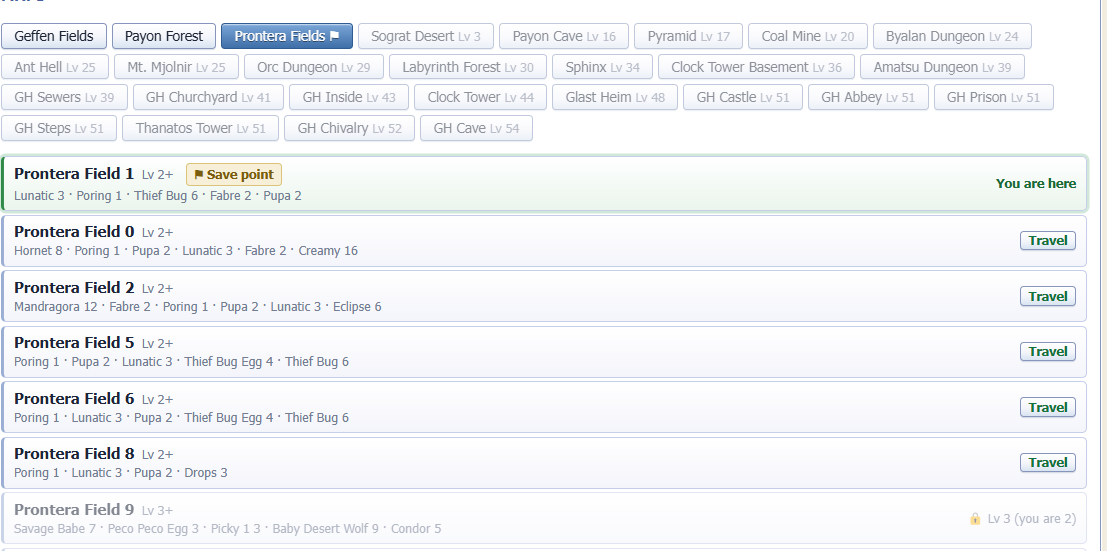Click the Labyrinth Forest Lv 30 tab
The width and height of the screenshot is (1107, 551).
click(468, 67)
